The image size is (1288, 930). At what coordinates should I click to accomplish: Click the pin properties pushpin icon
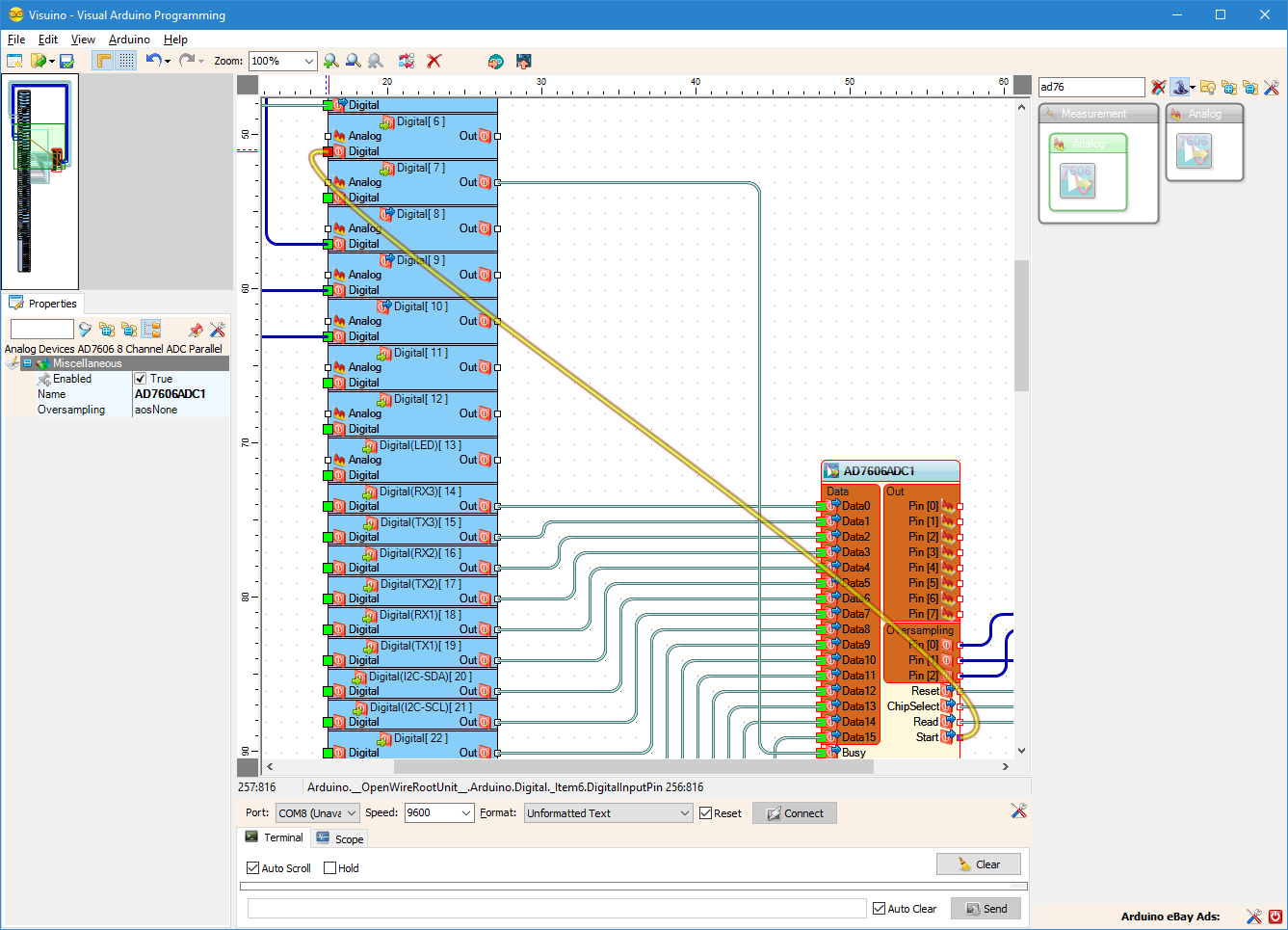tap(196, 330)
